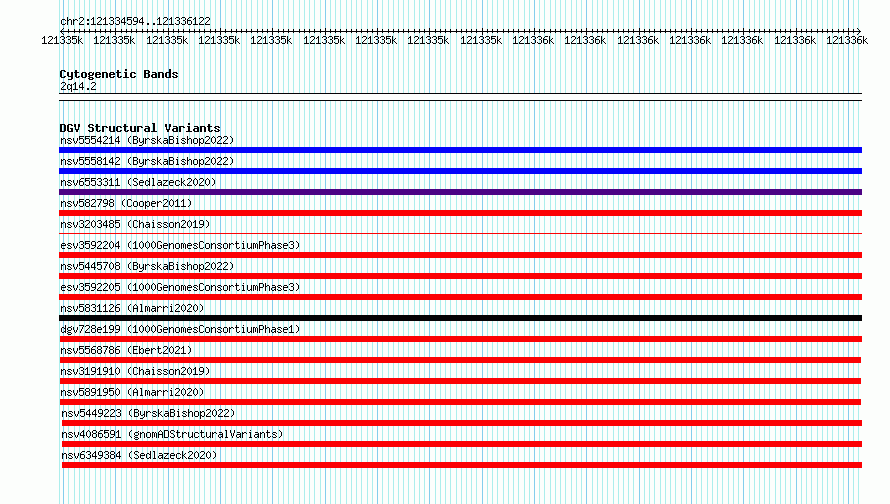890x504 pixels.
Task: Click the red bar under nsv4086591
Action: [461, 444]
